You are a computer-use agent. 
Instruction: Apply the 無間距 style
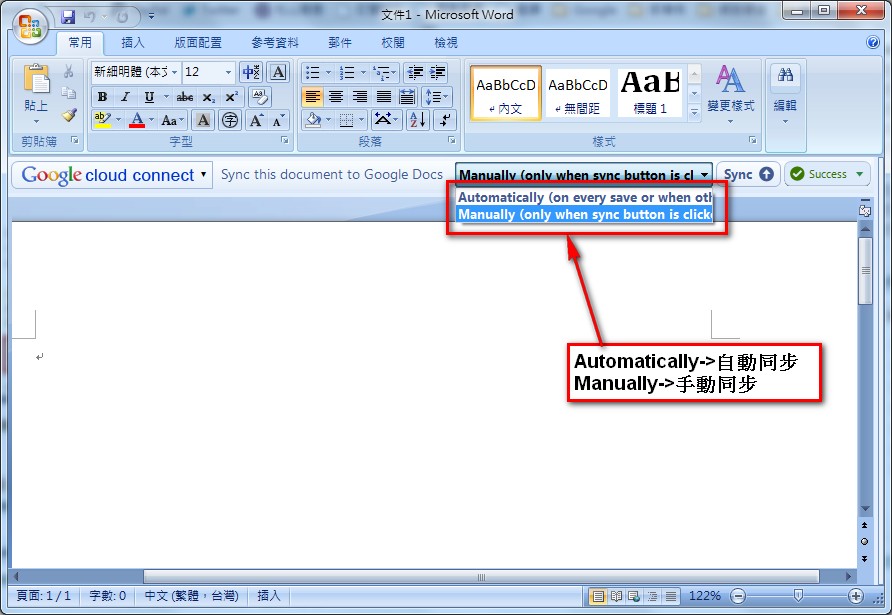(x=577, y=93)
